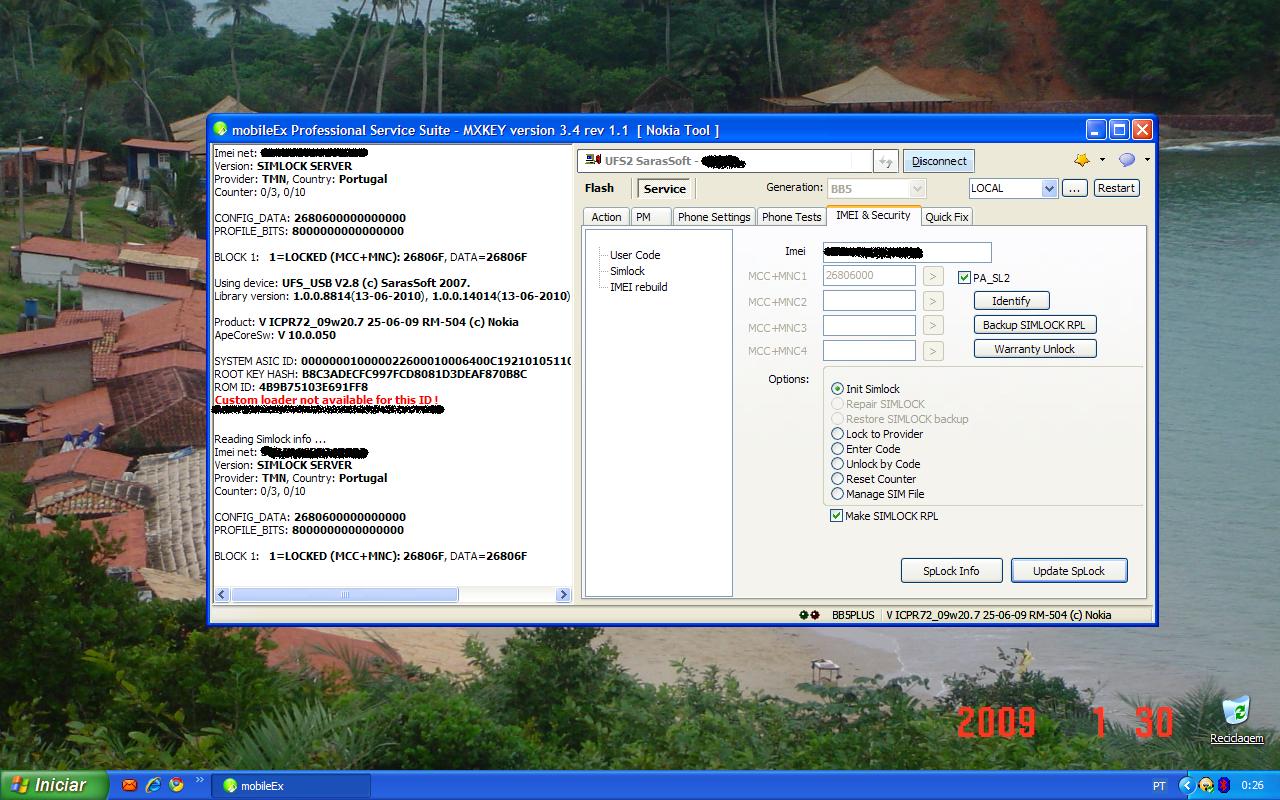Screen dimensions: 1280x800
Task: Open the speech bubble dropdown arrow
Action: point(1146,160)
